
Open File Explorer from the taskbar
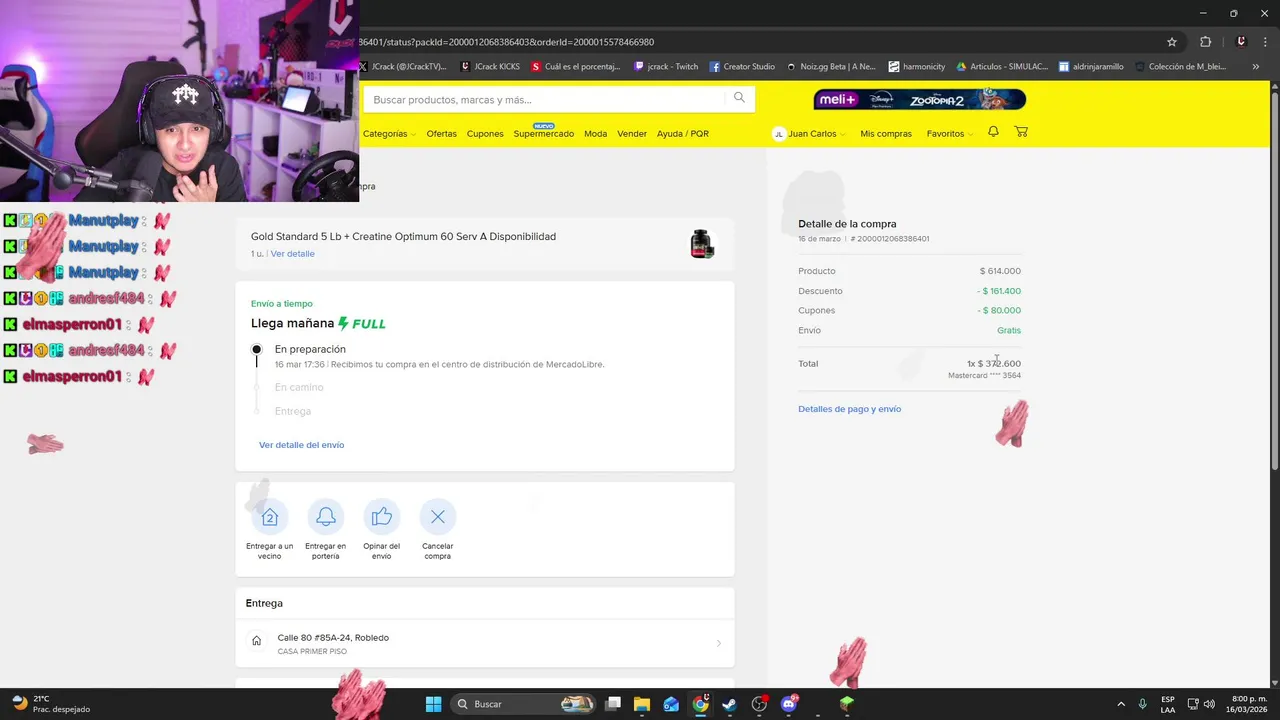tap(642, 704)
